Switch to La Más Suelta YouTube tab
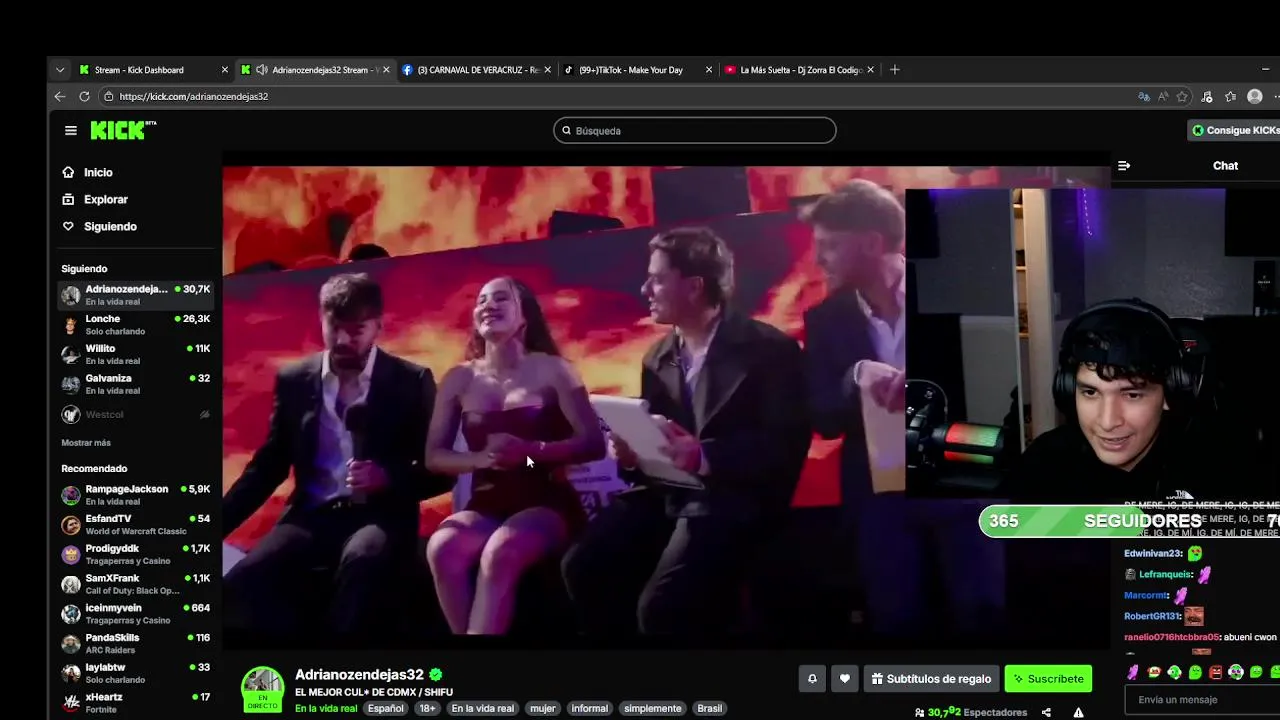1280x720 pixels. click(800, 70)
